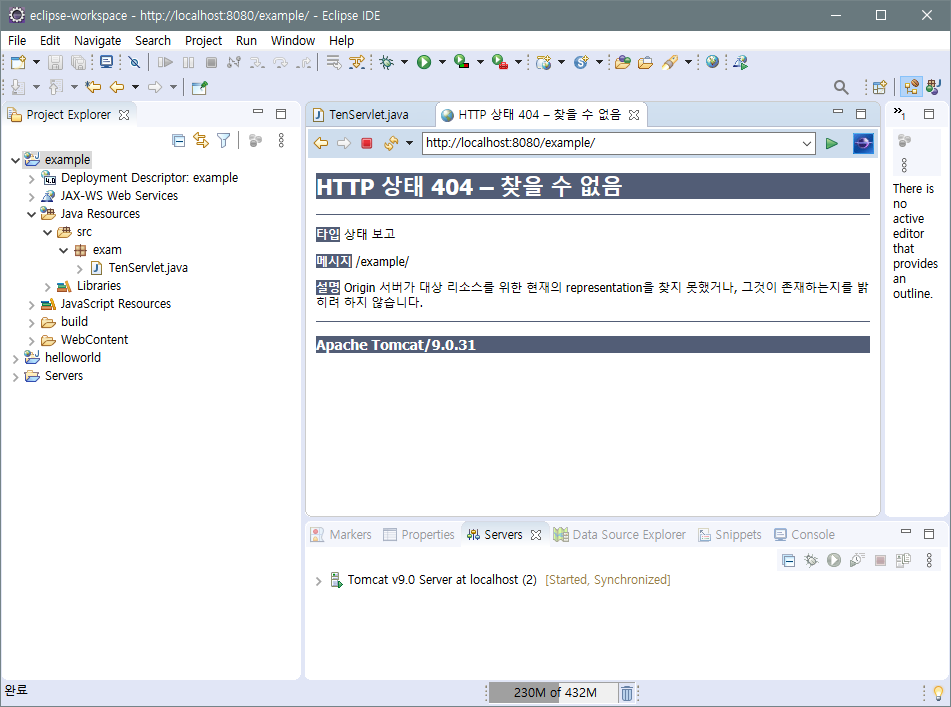
Task: Open Project Explorer View Menu dots
Action: tap(281, 141)
